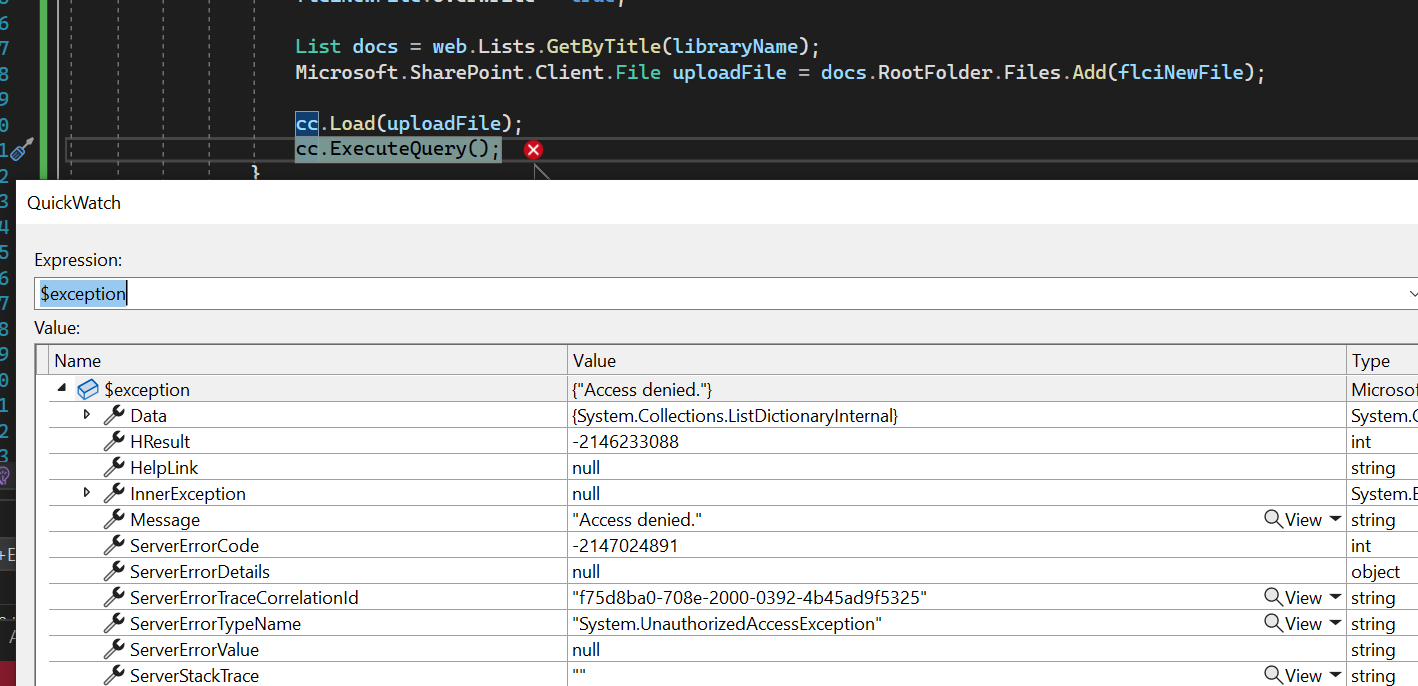Select the HResult value -2146233088
Screen dimensions: 1418x686
coord(625,441)
